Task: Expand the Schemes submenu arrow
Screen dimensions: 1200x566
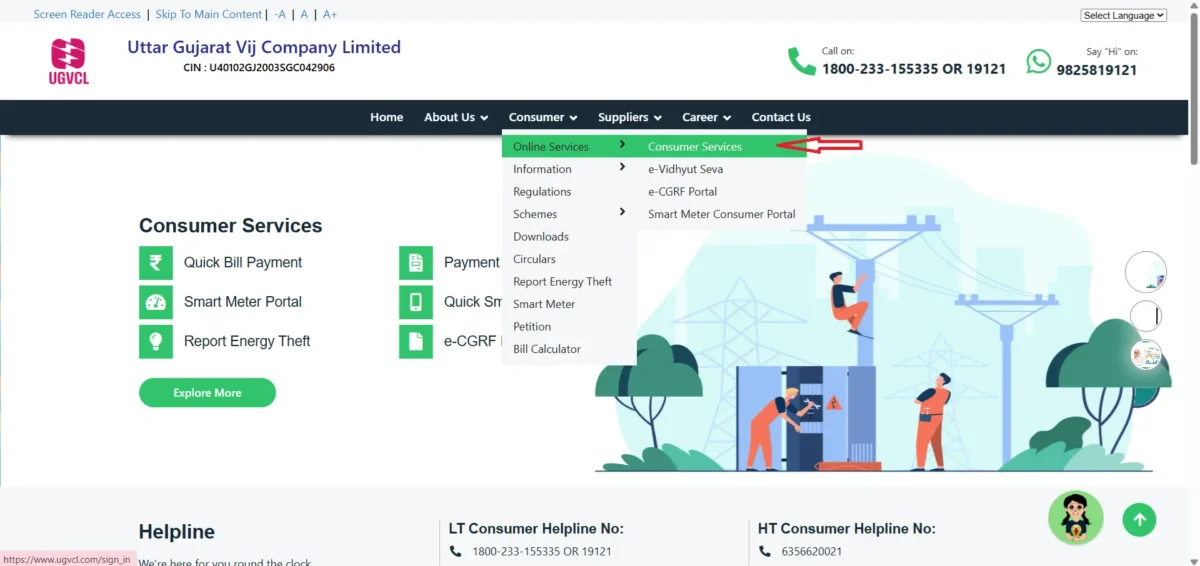Action: pyautogui.click(x=623, y=212)
